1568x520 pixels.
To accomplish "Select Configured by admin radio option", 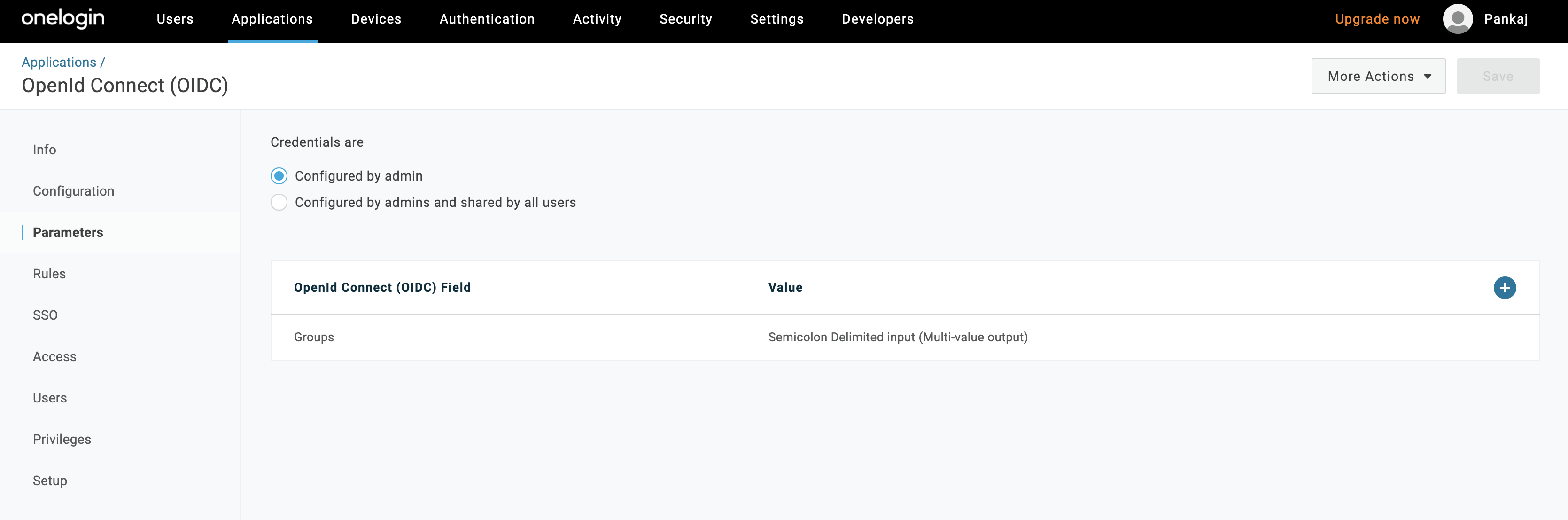I will point(279,176).
